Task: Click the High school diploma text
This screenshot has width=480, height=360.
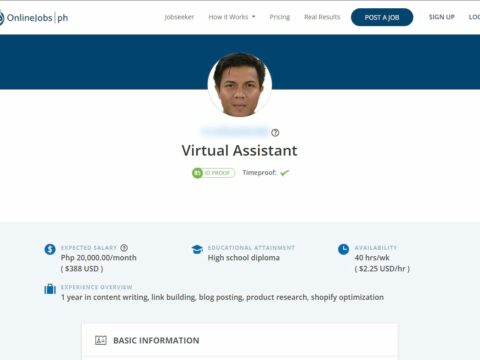Action: coord(244,258)
